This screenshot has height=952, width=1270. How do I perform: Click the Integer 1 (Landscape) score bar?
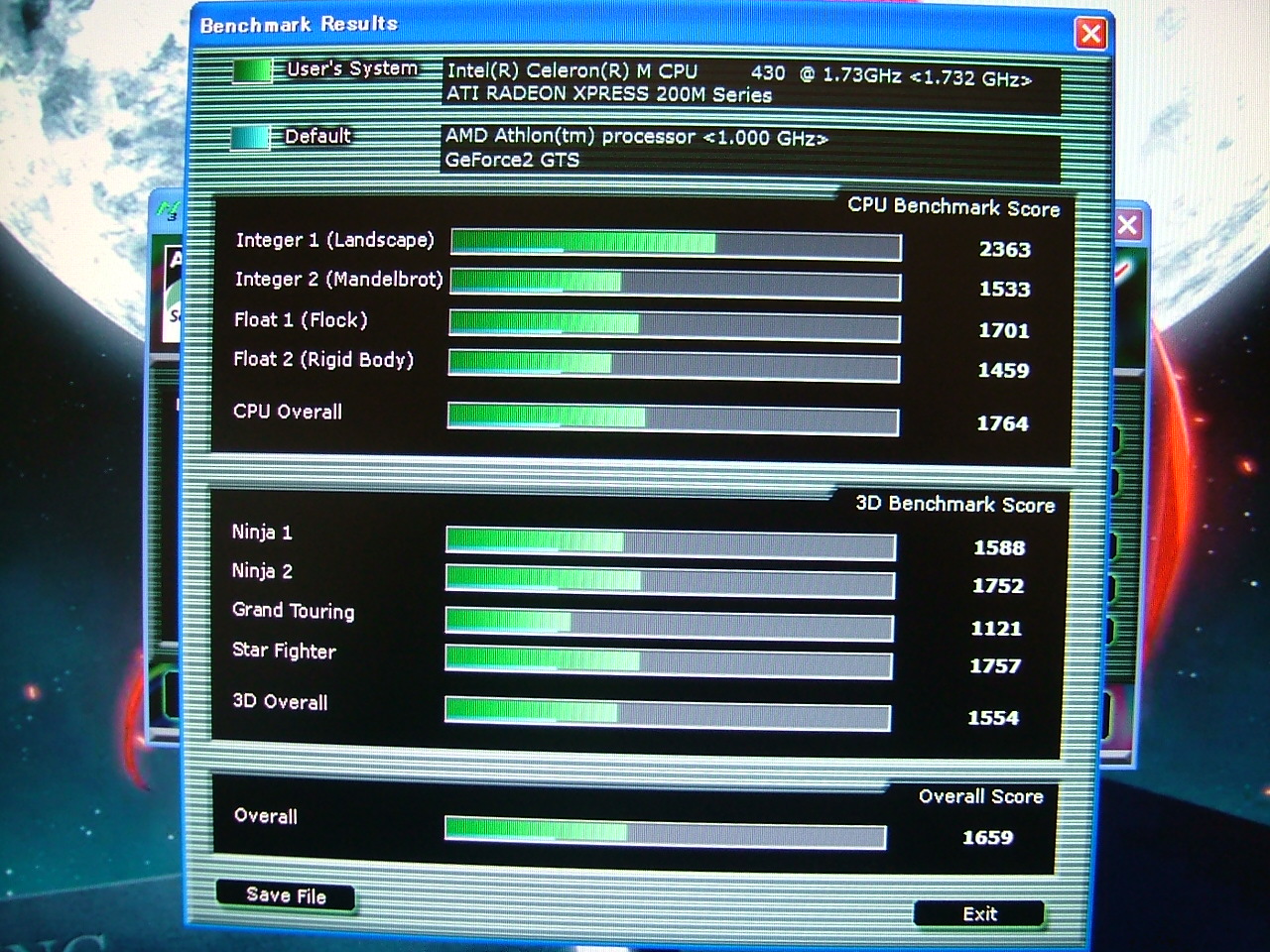point(677,245)
